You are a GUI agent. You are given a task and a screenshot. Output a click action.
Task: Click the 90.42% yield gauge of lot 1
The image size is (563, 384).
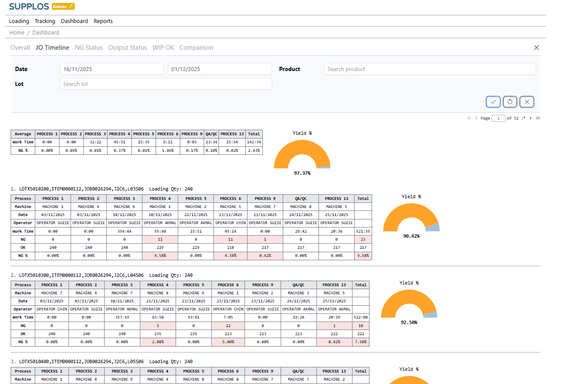(411, 218)
